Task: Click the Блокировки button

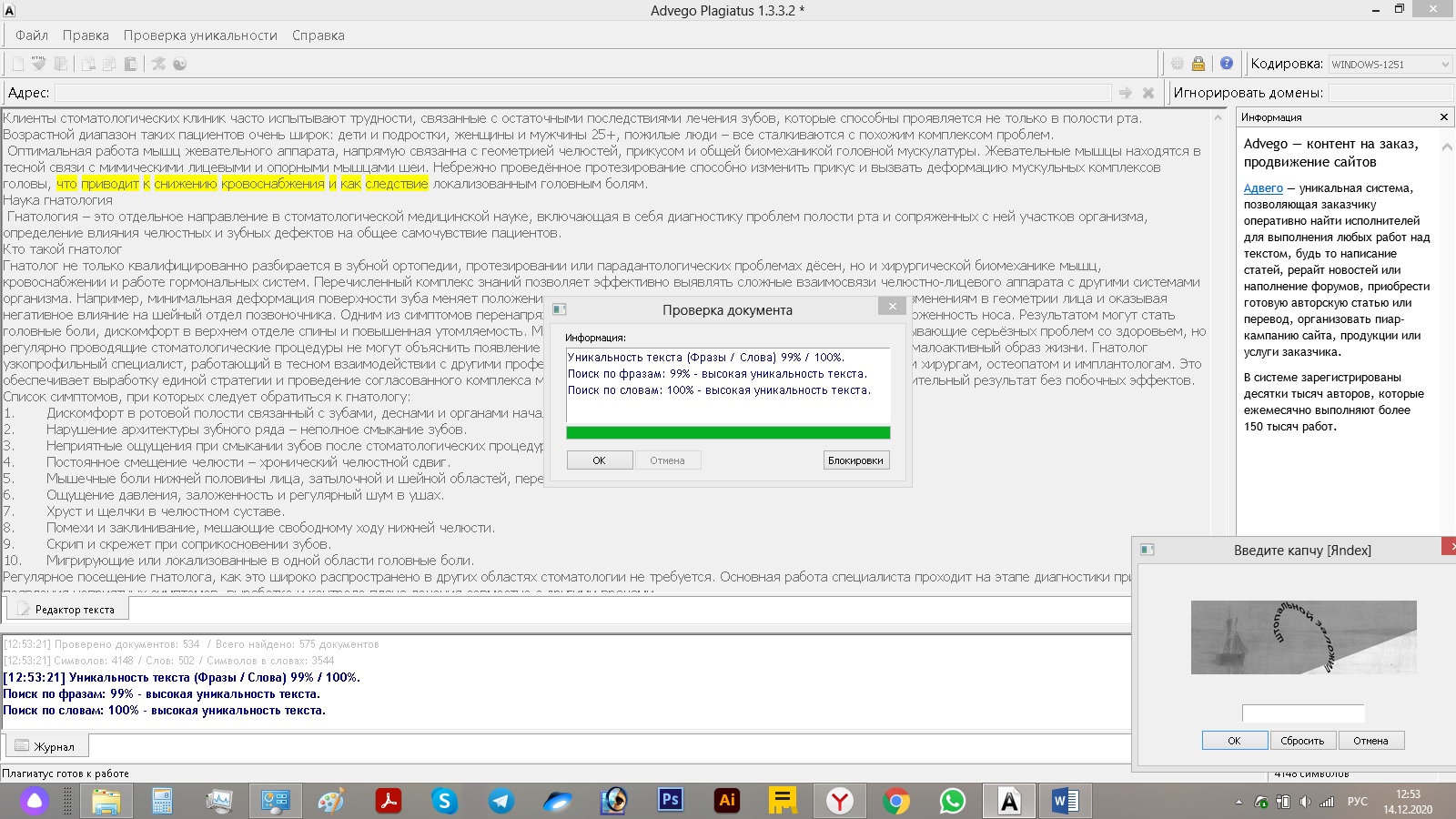Action: (x=855, y=460)
